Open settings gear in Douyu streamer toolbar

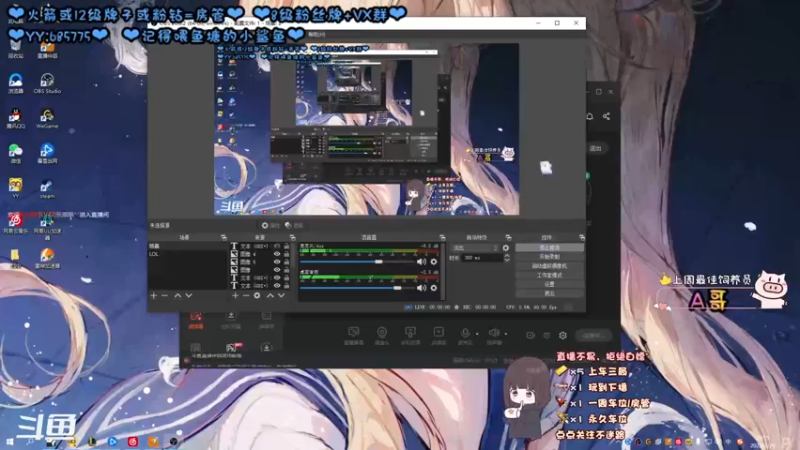pos(563,335)
